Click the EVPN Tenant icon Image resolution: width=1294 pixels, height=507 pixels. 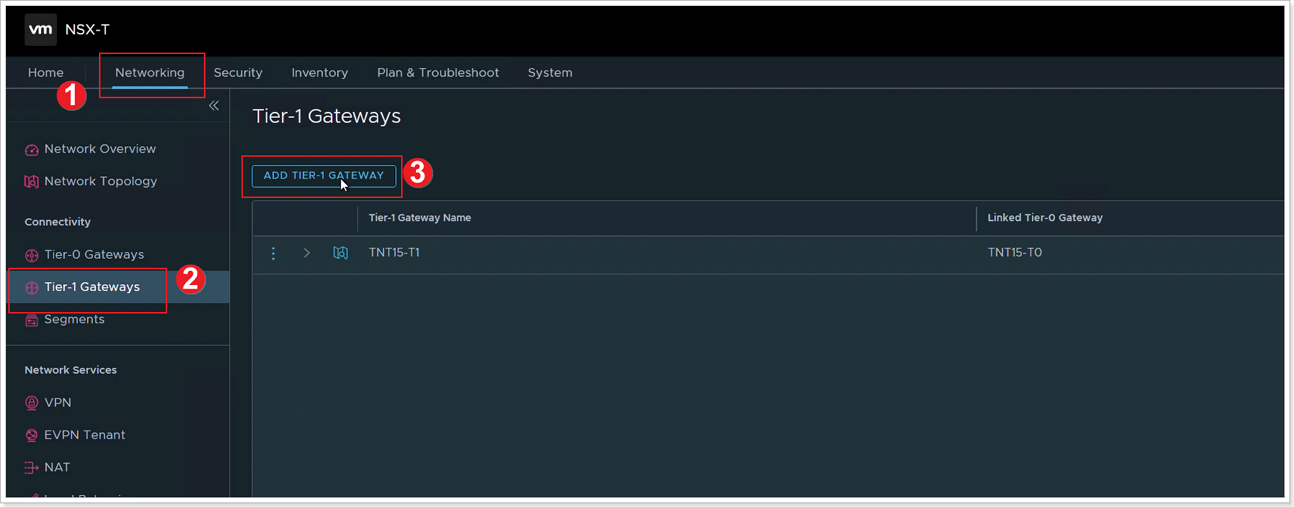point(32,435)
